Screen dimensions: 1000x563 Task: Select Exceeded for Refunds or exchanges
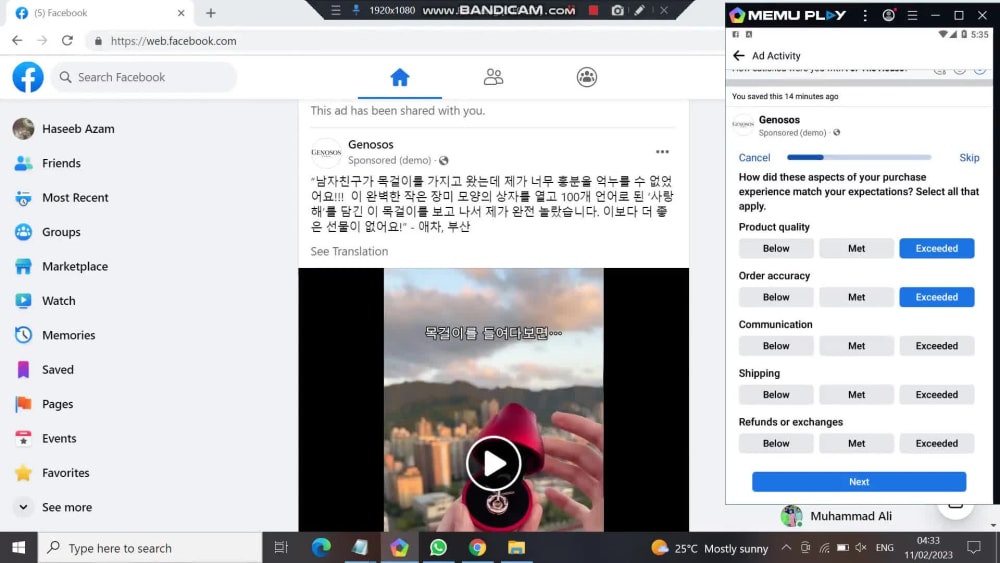click(937, 444)
